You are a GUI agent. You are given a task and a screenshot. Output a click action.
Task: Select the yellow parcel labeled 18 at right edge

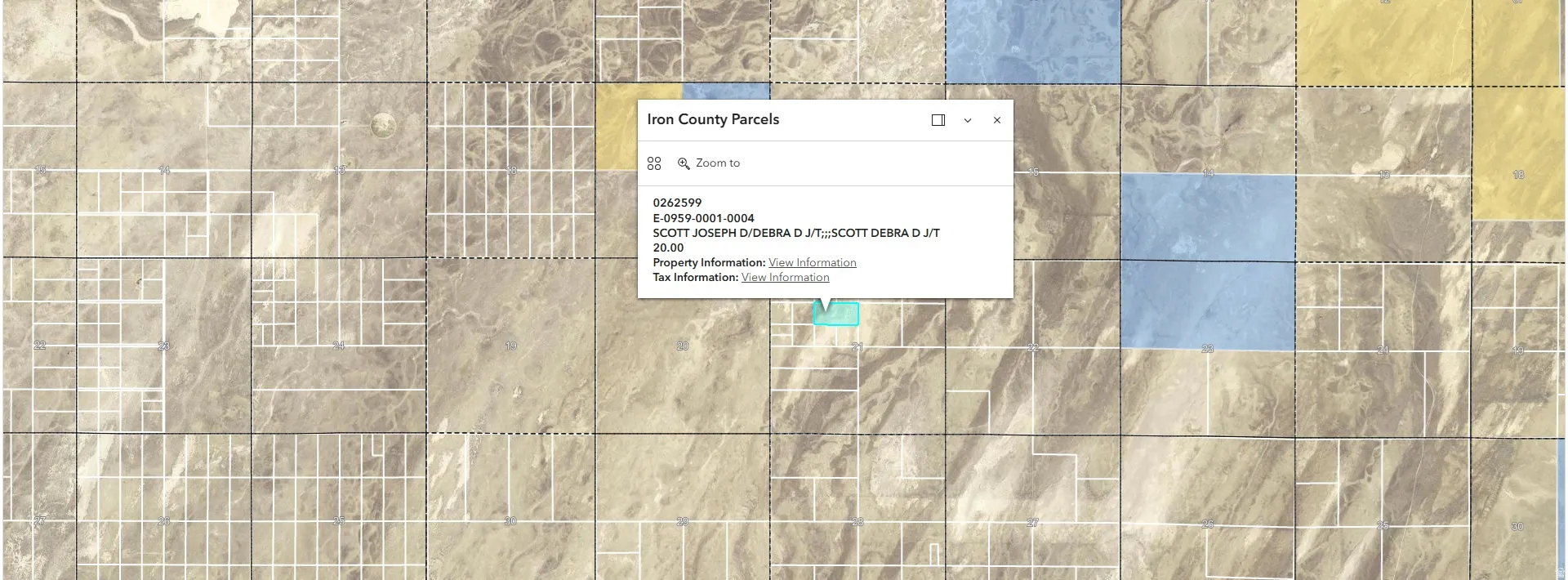1519,154
